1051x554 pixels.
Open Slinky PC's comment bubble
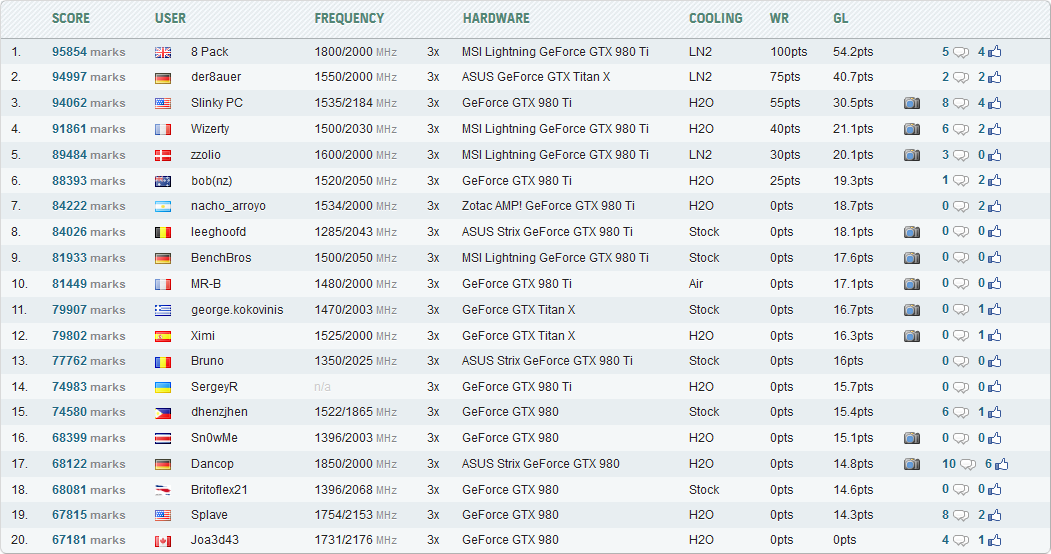(961, 104)
